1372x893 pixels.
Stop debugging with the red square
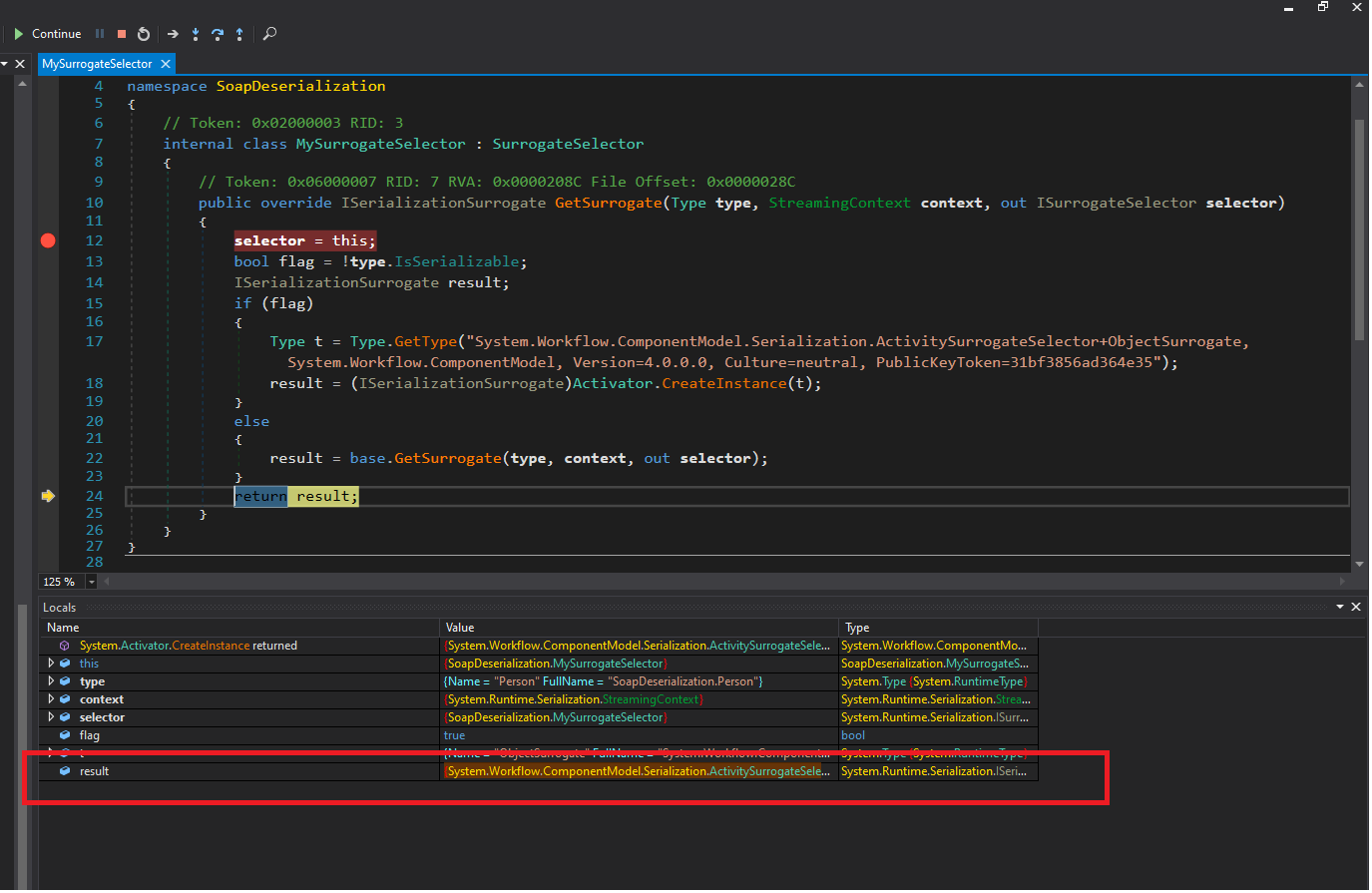122,34
